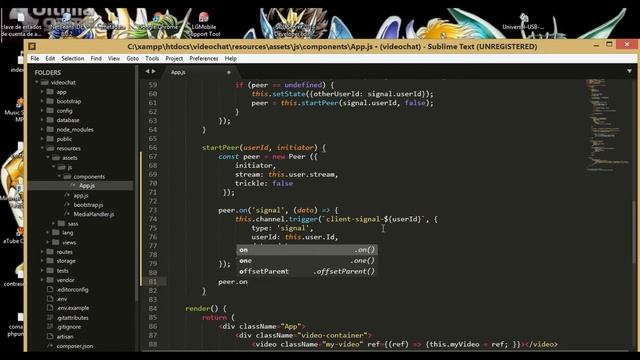
Task: Collapse the components folder
Action: point(60,176)
